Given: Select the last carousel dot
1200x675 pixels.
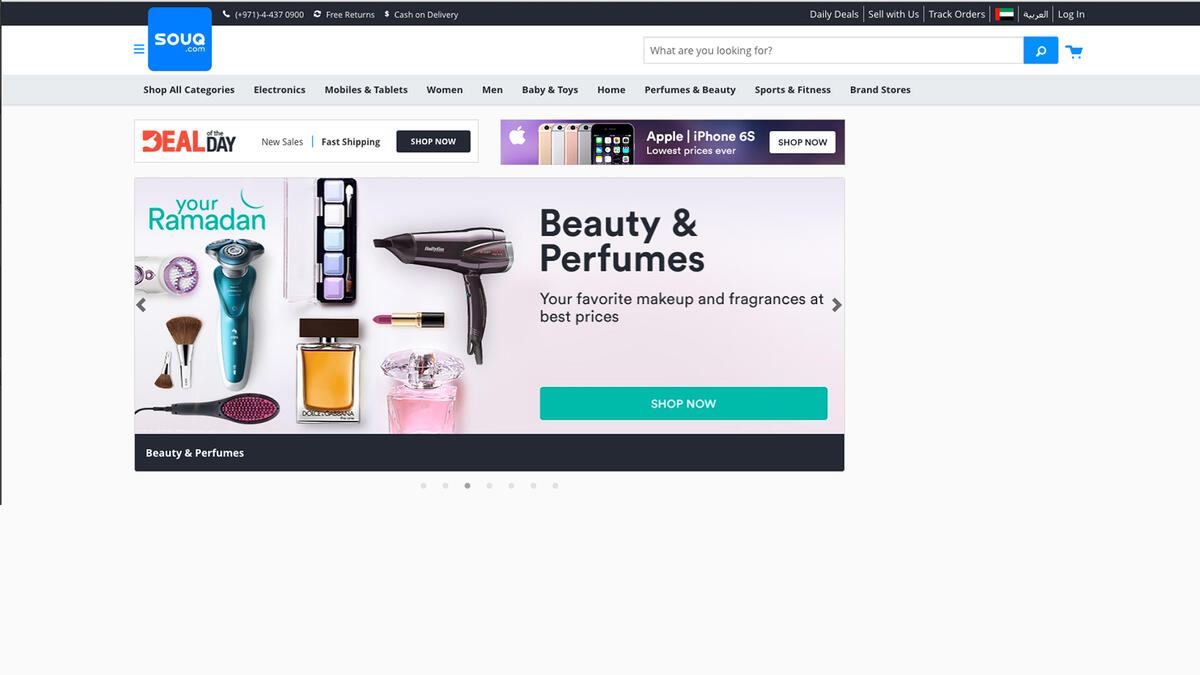Looking at the screenshot, I should tap(555, 485).
